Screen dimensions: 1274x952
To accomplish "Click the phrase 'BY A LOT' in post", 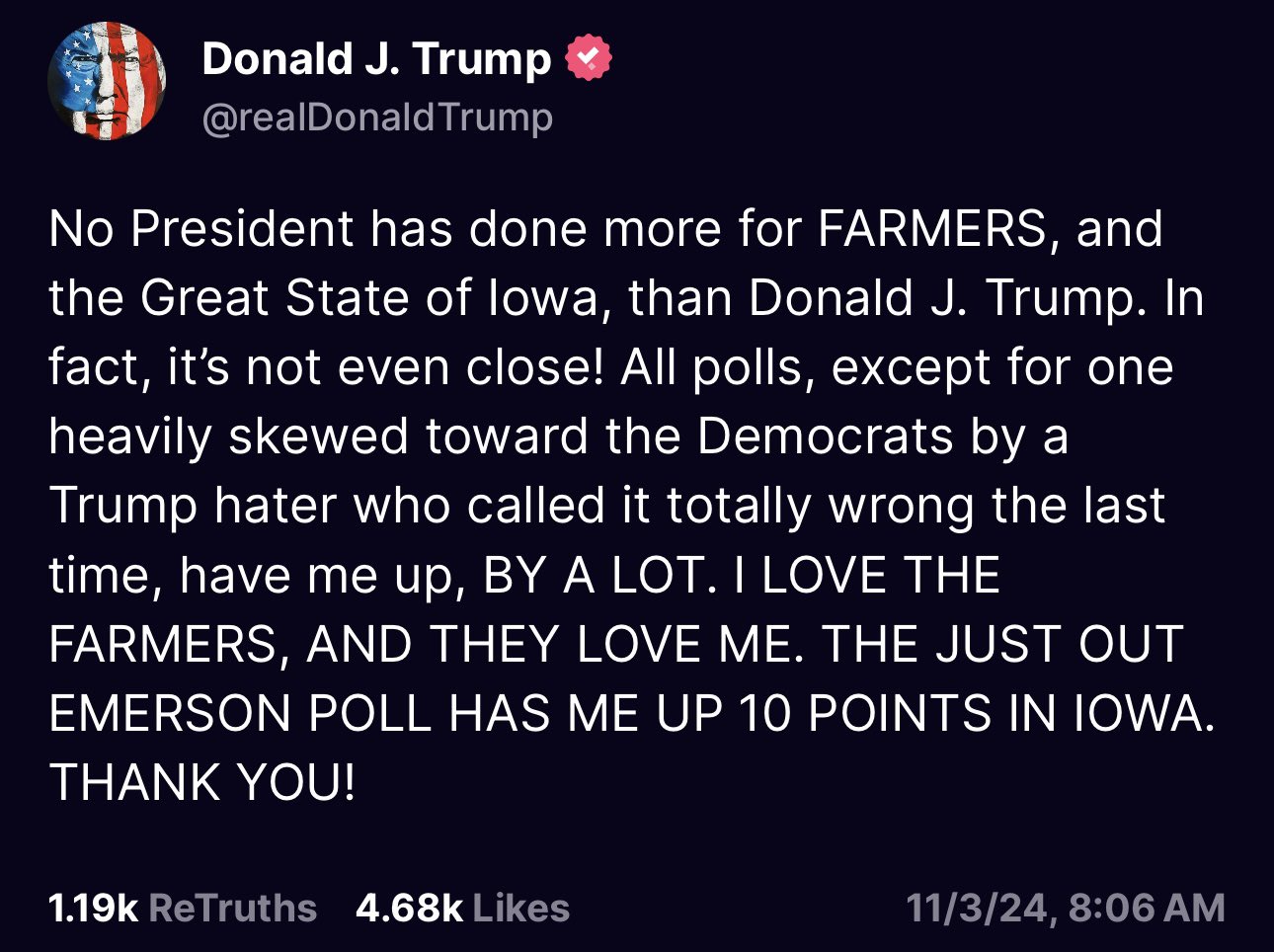I will click(x=596, y=575).
